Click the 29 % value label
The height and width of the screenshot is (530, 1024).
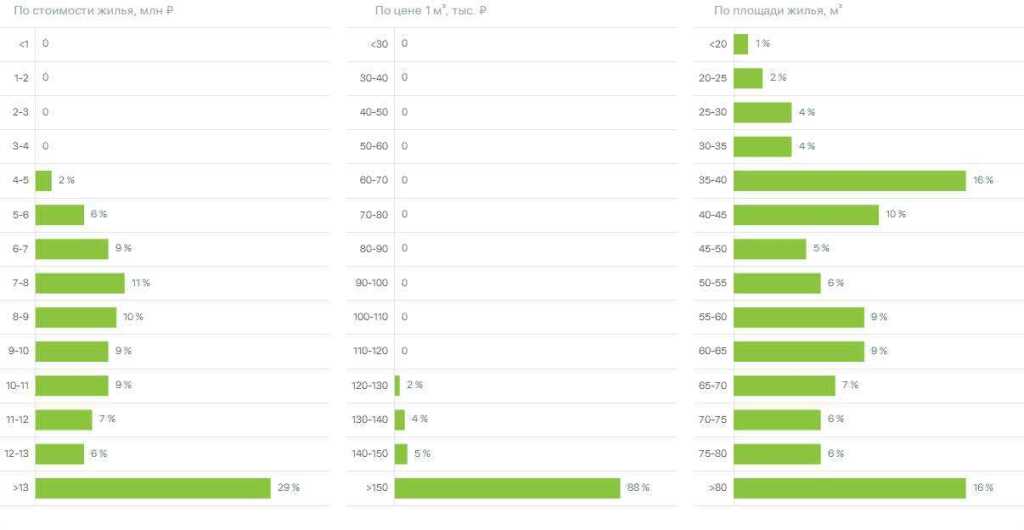(288, 488)
